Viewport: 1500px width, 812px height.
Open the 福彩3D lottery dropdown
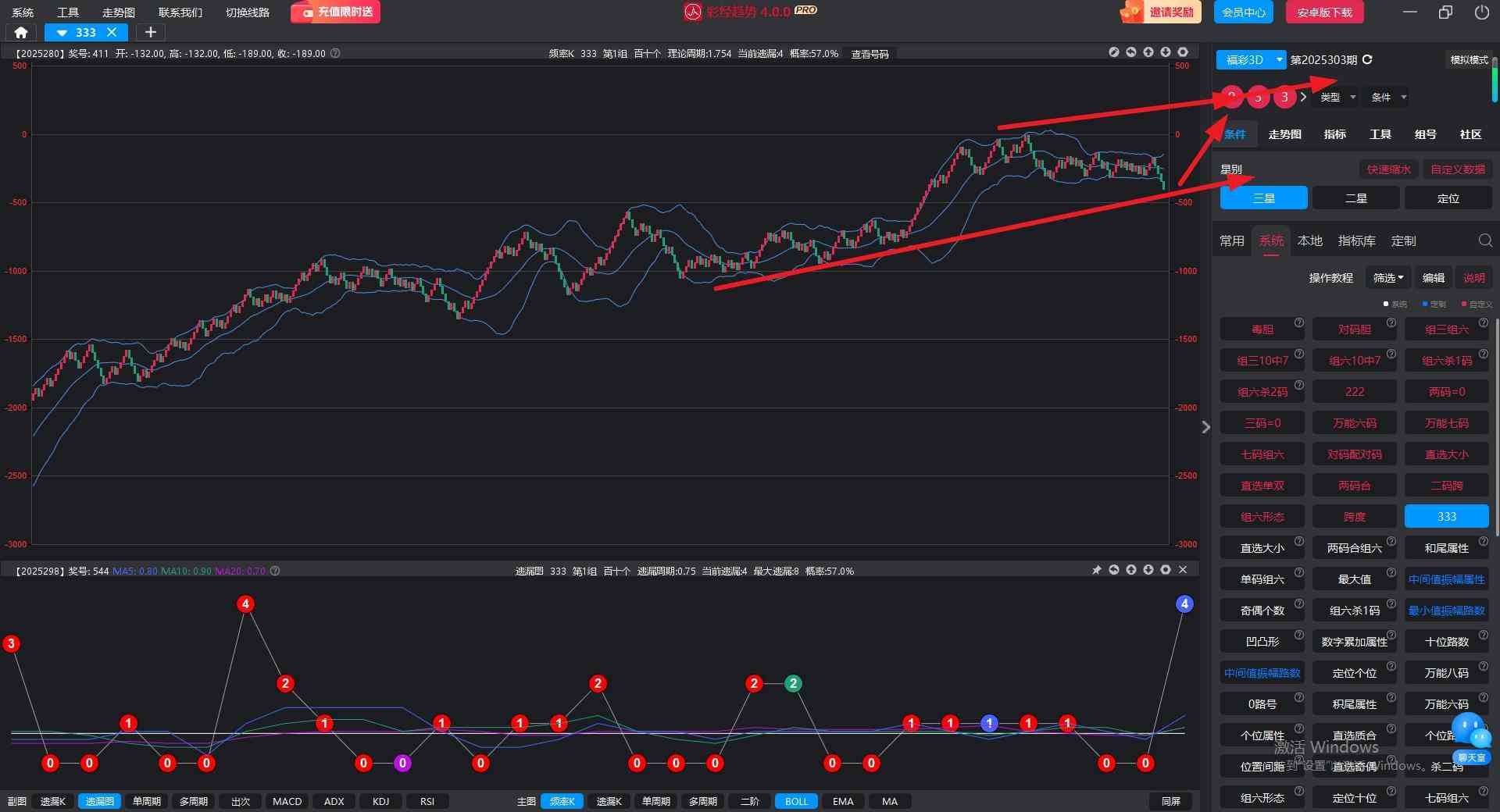pos(1251,60)
